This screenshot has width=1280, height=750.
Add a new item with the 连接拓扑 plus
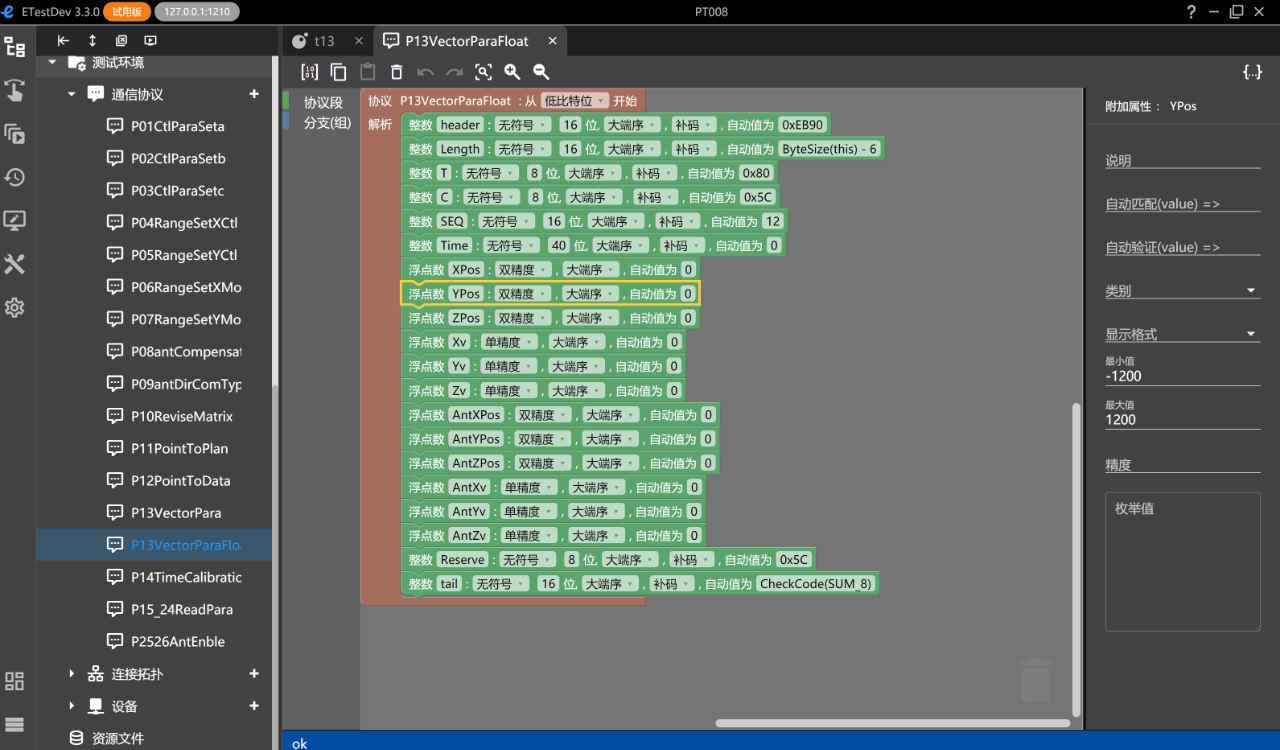254,674
